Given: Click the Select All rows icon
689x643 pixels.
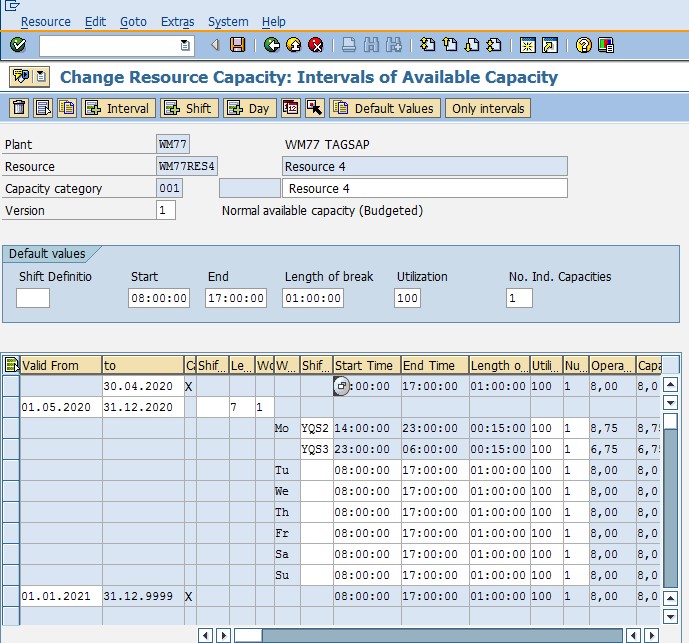Looking at the screenshot, I should pos(43,108).
